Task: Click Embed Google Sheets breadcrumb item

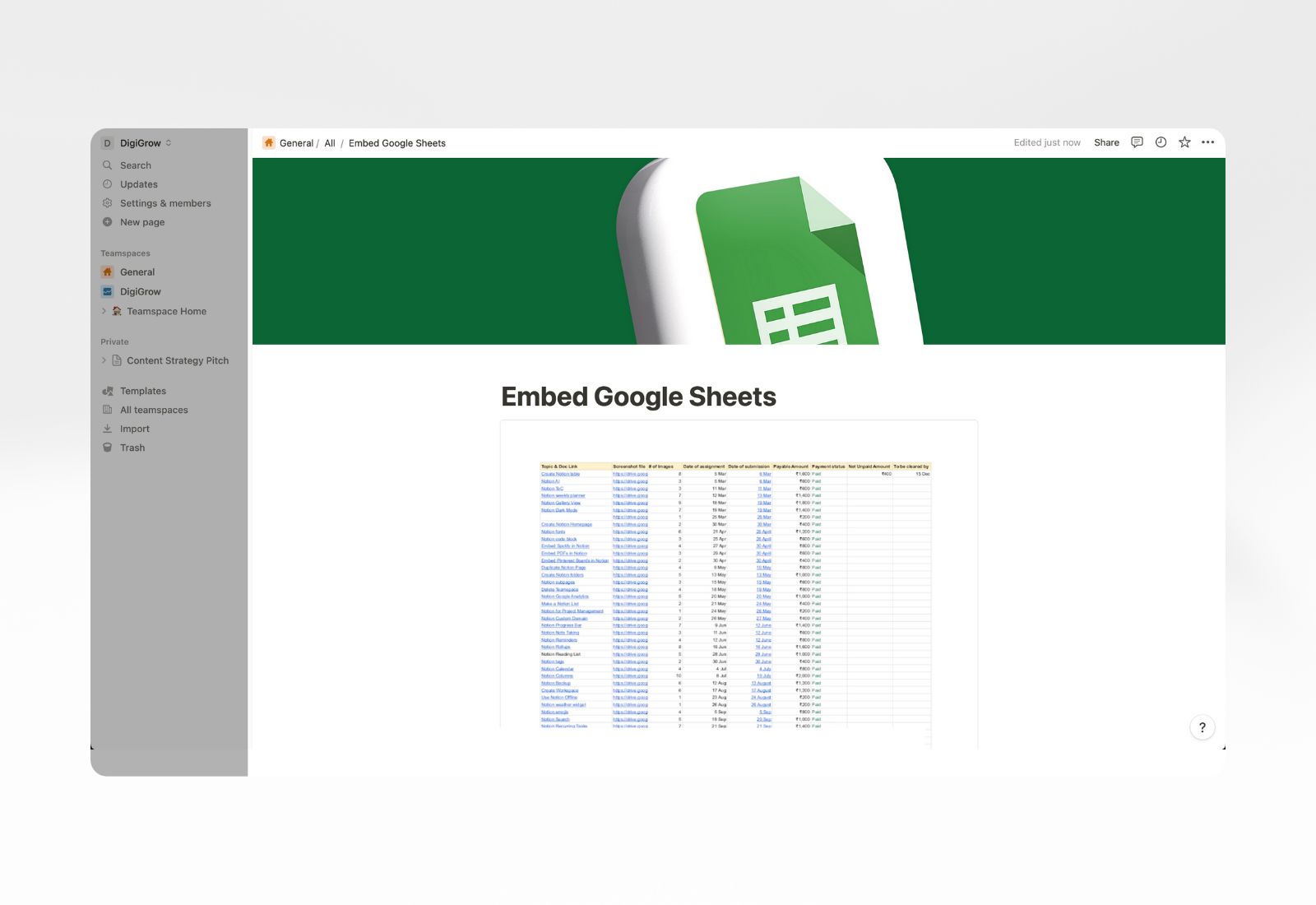Action: pos(397,143)
